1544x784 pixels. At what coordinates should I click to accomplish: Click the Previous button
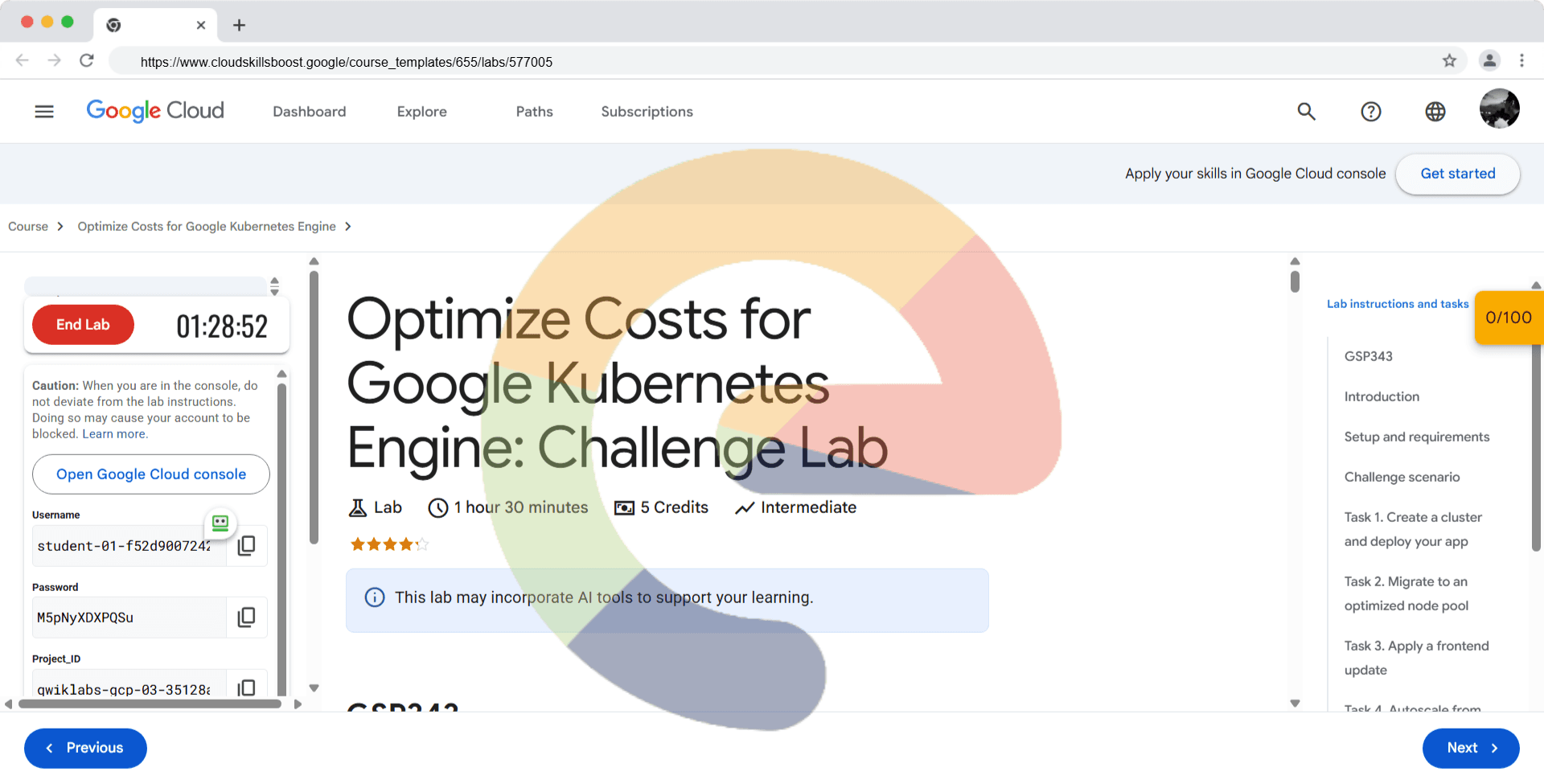pyautogui.click(x=85, y=748)
